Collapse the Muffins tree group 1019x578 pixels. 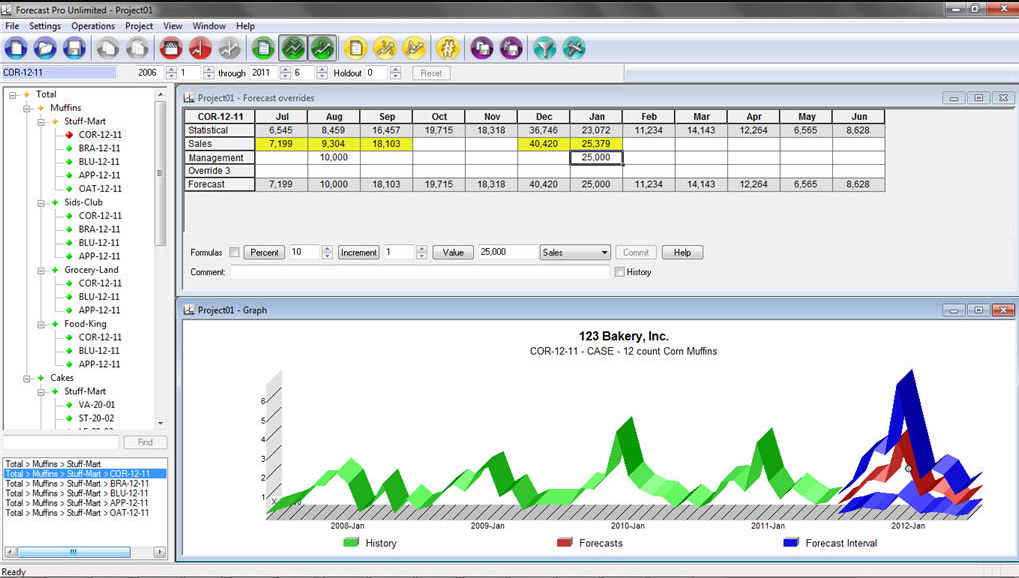tap(27, 108)
